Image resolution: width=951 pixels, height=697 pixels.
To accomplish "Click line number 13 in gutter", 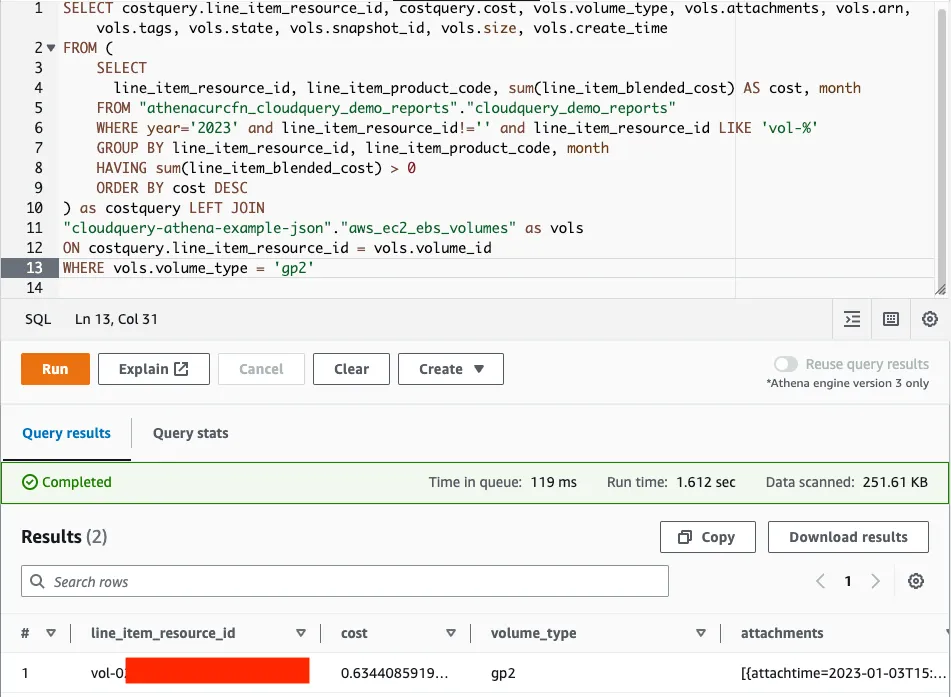I will pyautogui.click(x=35, y=268).
